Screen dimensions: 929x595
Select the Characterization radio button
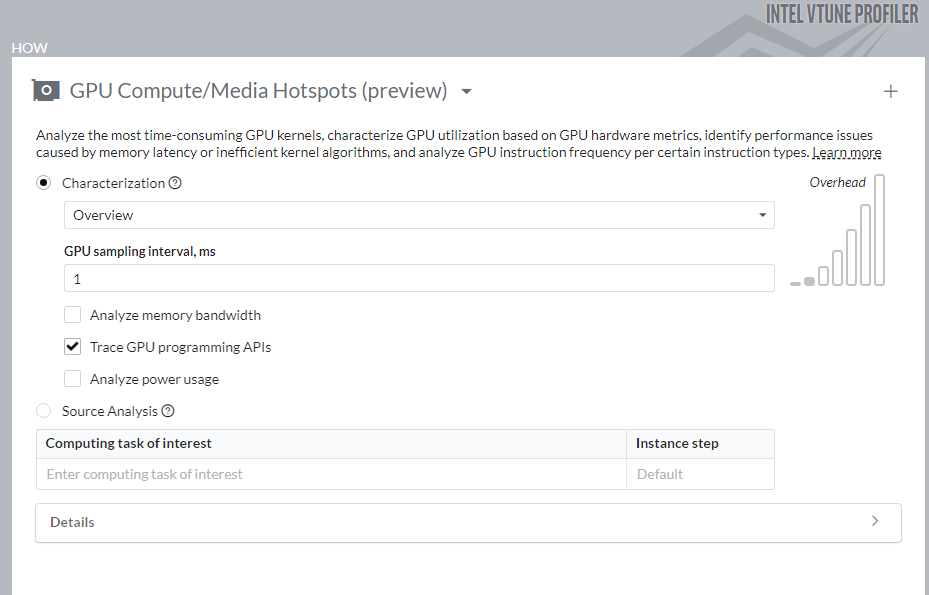point(44,183)
